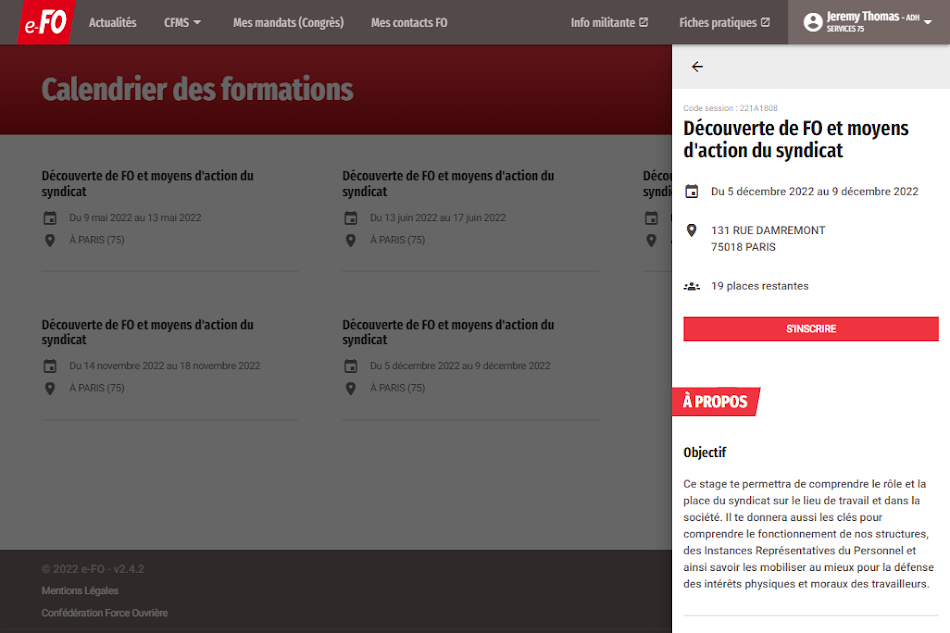Viewport: 950px width, 633px height.
Task: Click calendar icon beside 5 décembre dates in panel
Action: [x=691, y=192]
